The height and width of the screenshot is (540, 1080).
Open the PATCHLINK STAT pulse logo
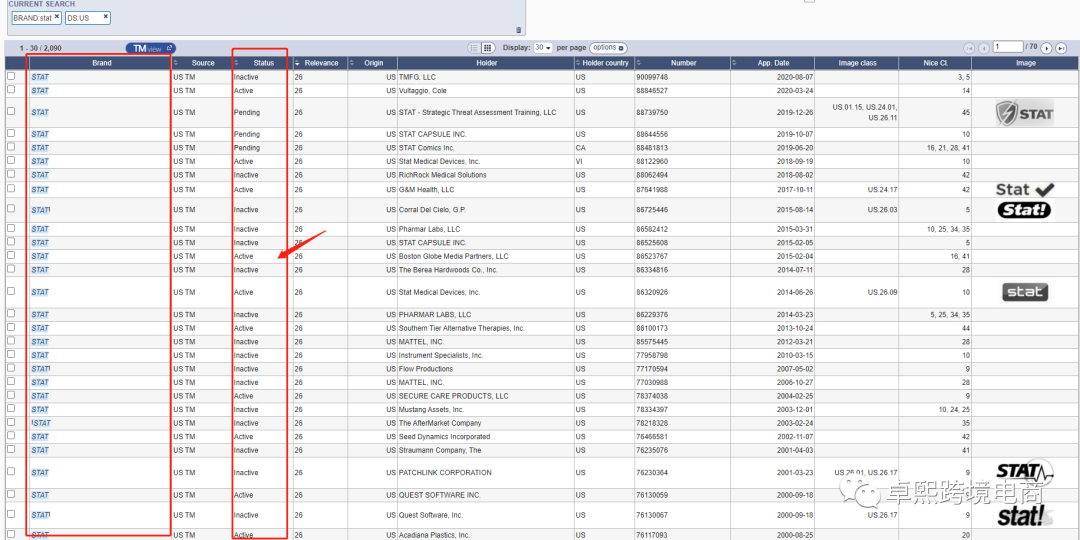[x=1025, y=472]
